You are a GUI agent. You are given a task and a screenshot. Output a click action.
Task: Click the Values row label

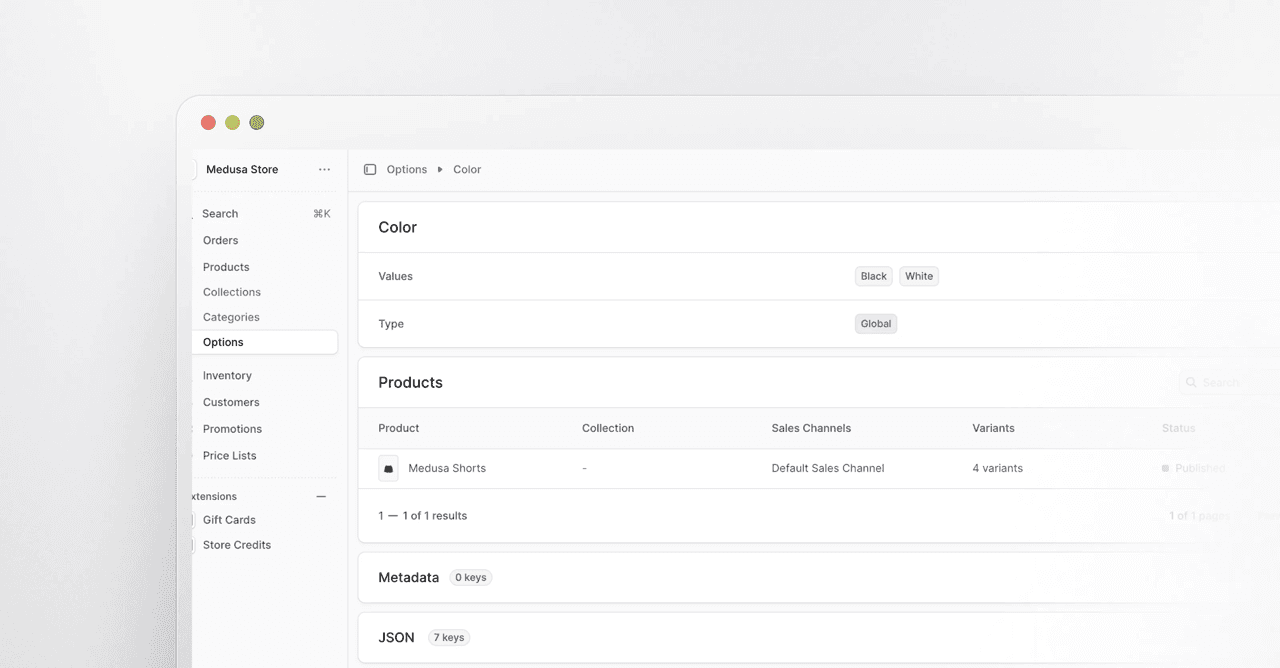coord(395,276)
